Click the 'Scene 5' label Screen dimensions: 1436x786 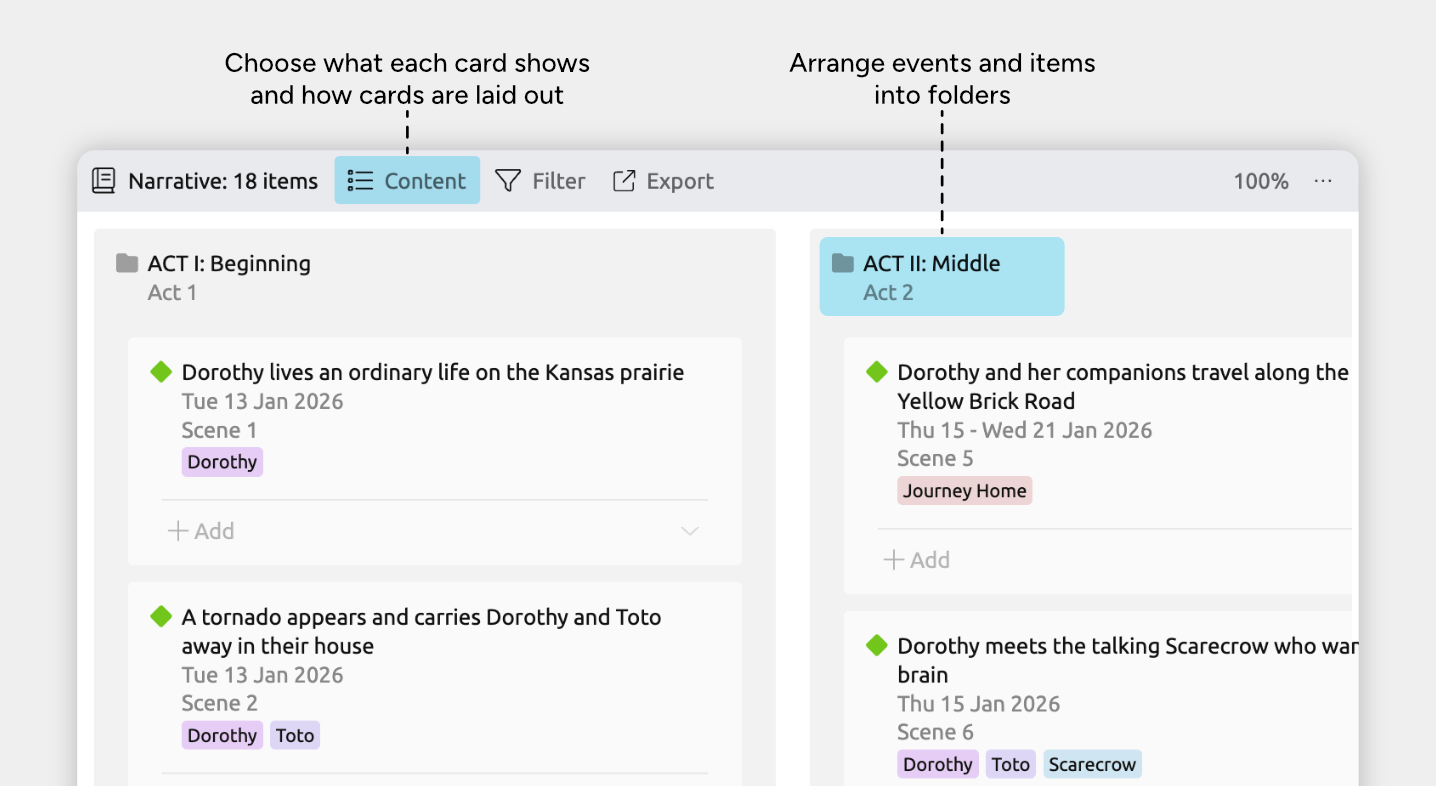pos(935,458)
